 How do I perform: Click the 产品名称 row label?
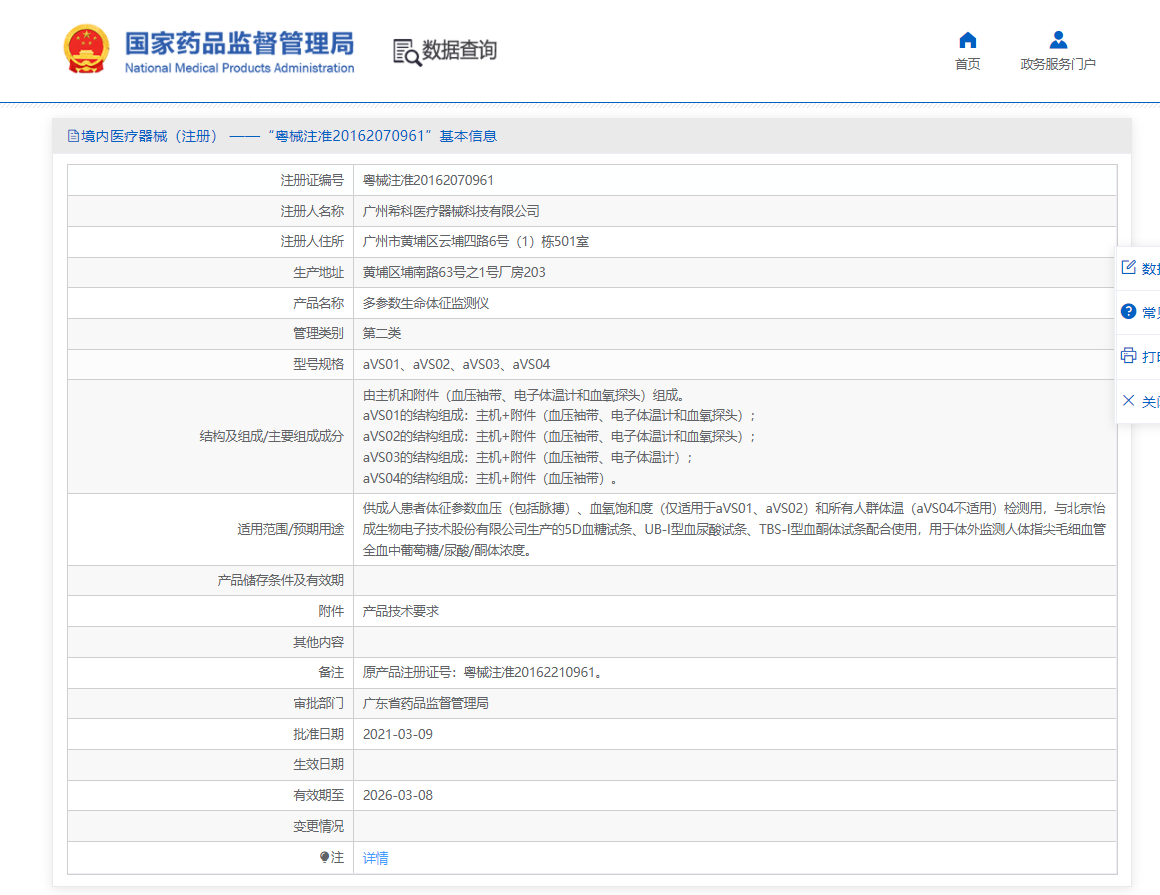(318, 303)
